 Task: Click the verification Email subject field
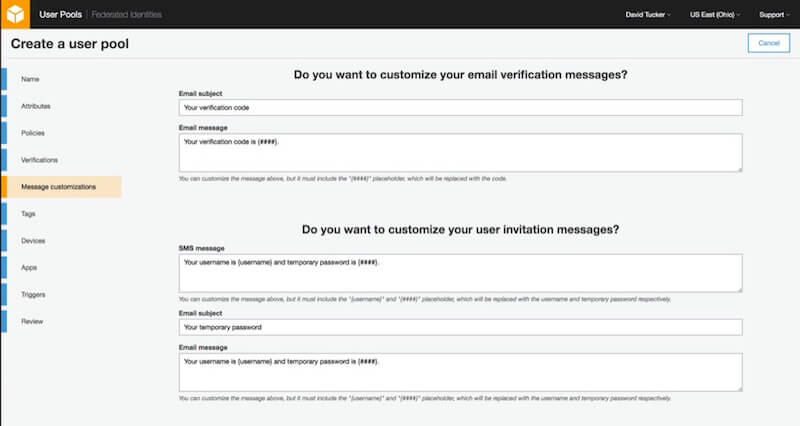[460, 107]
